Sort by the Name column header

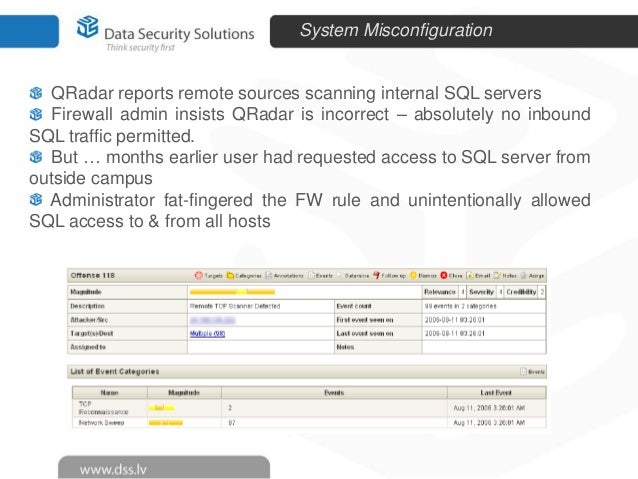109,393
